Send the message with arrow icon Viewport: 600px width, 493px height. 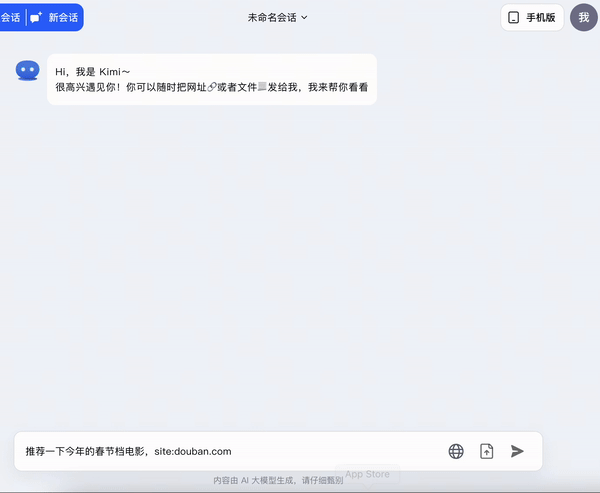[x=517, y=451]
